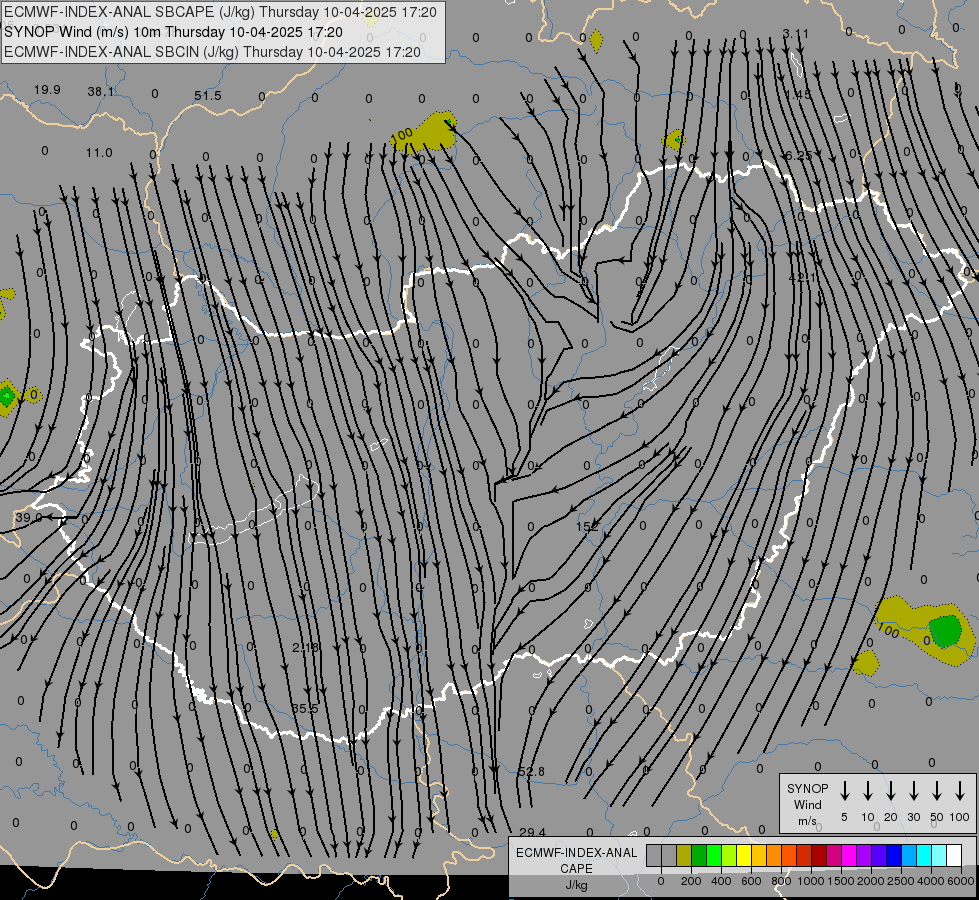Viewport: 979px width, 900px height.
Task: Click the SBCIN title line in header box
Action: pos(212,52)
